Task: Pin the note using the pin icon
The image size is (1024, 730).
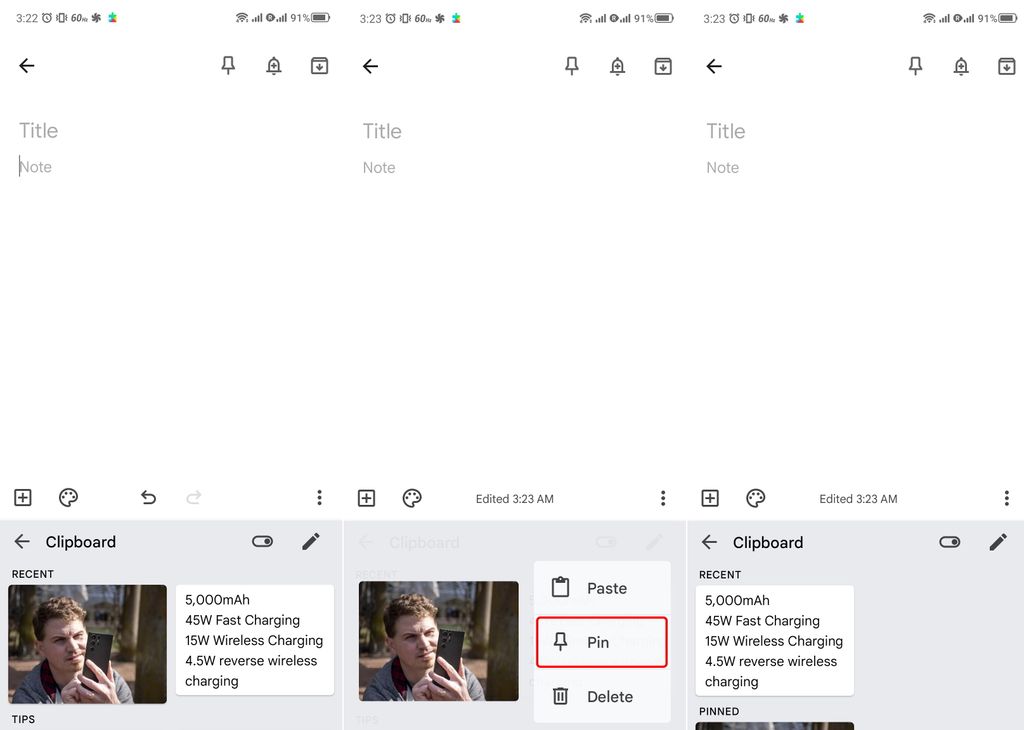Action: pyautogui.click(x=228, y=65)
